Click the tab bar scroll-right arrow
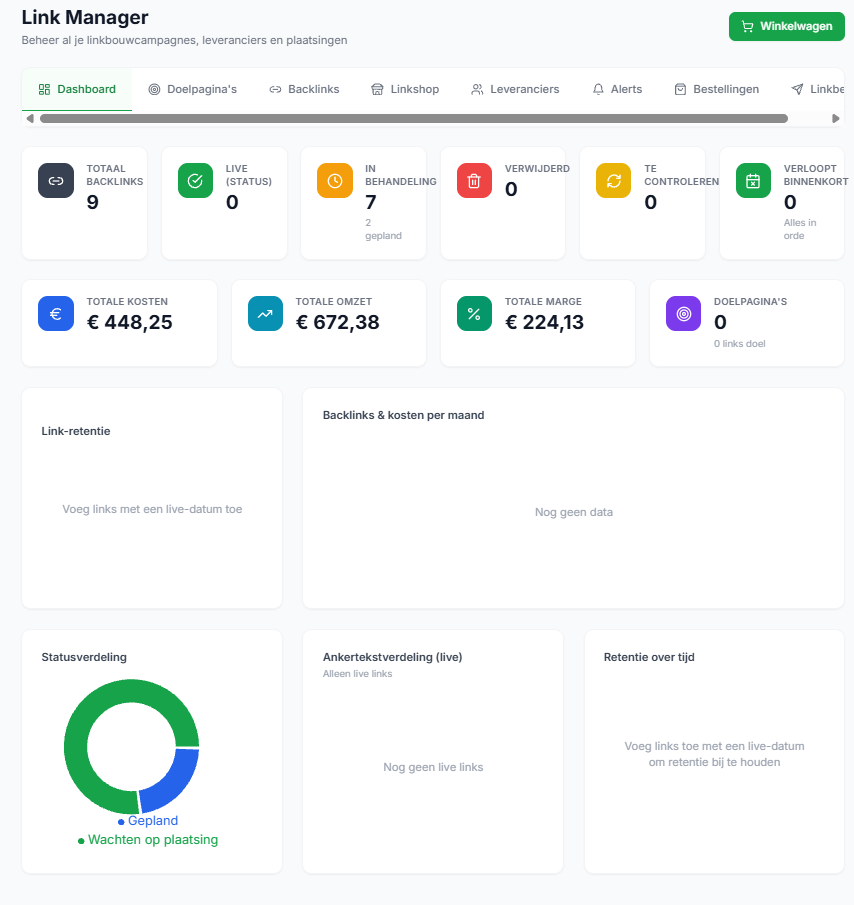 click(x=836, y=118)
